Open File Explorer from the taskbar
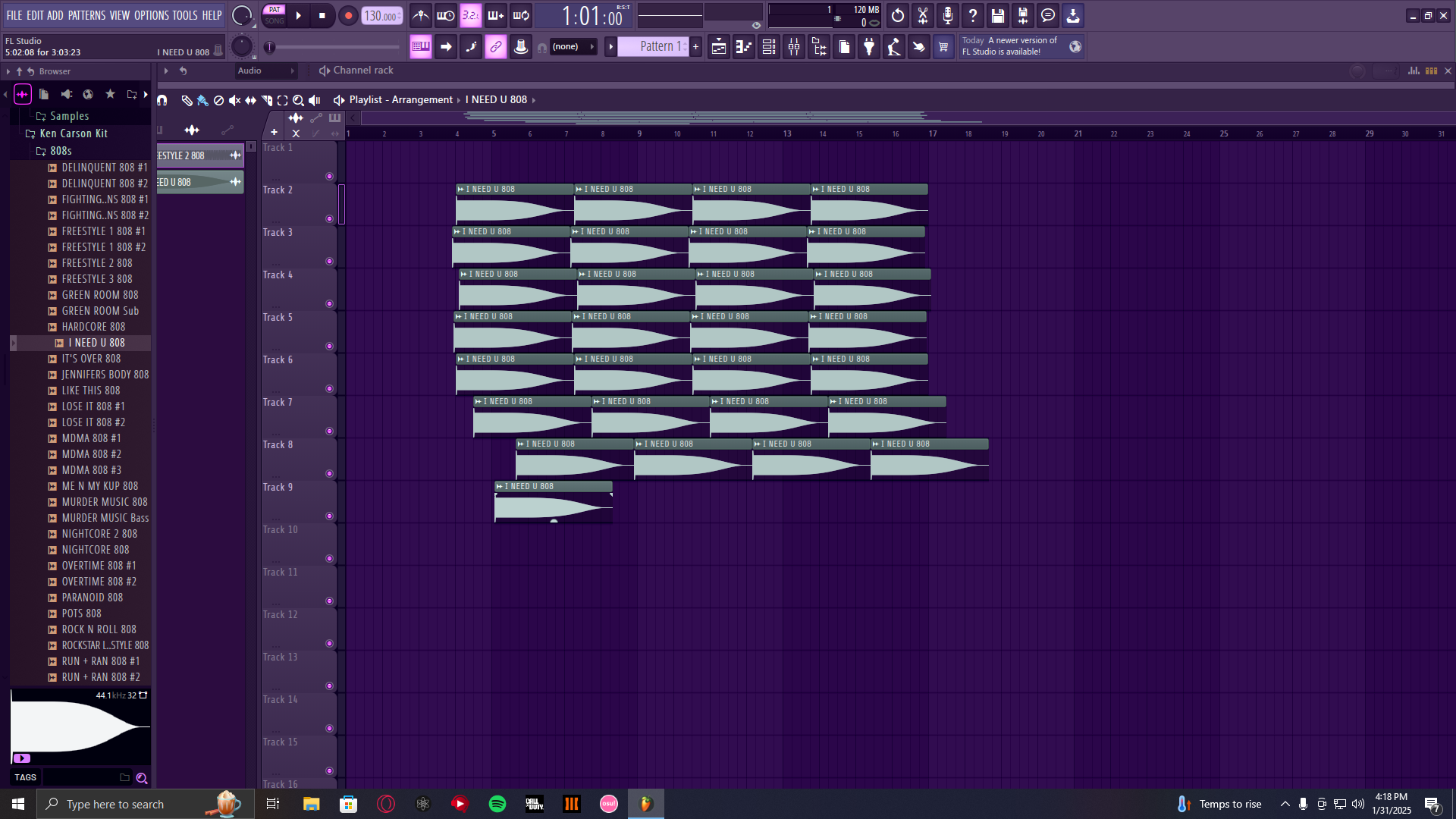The width and height of the screenshot is (1456, 819). pyautogui.click(x=311, y=804)
